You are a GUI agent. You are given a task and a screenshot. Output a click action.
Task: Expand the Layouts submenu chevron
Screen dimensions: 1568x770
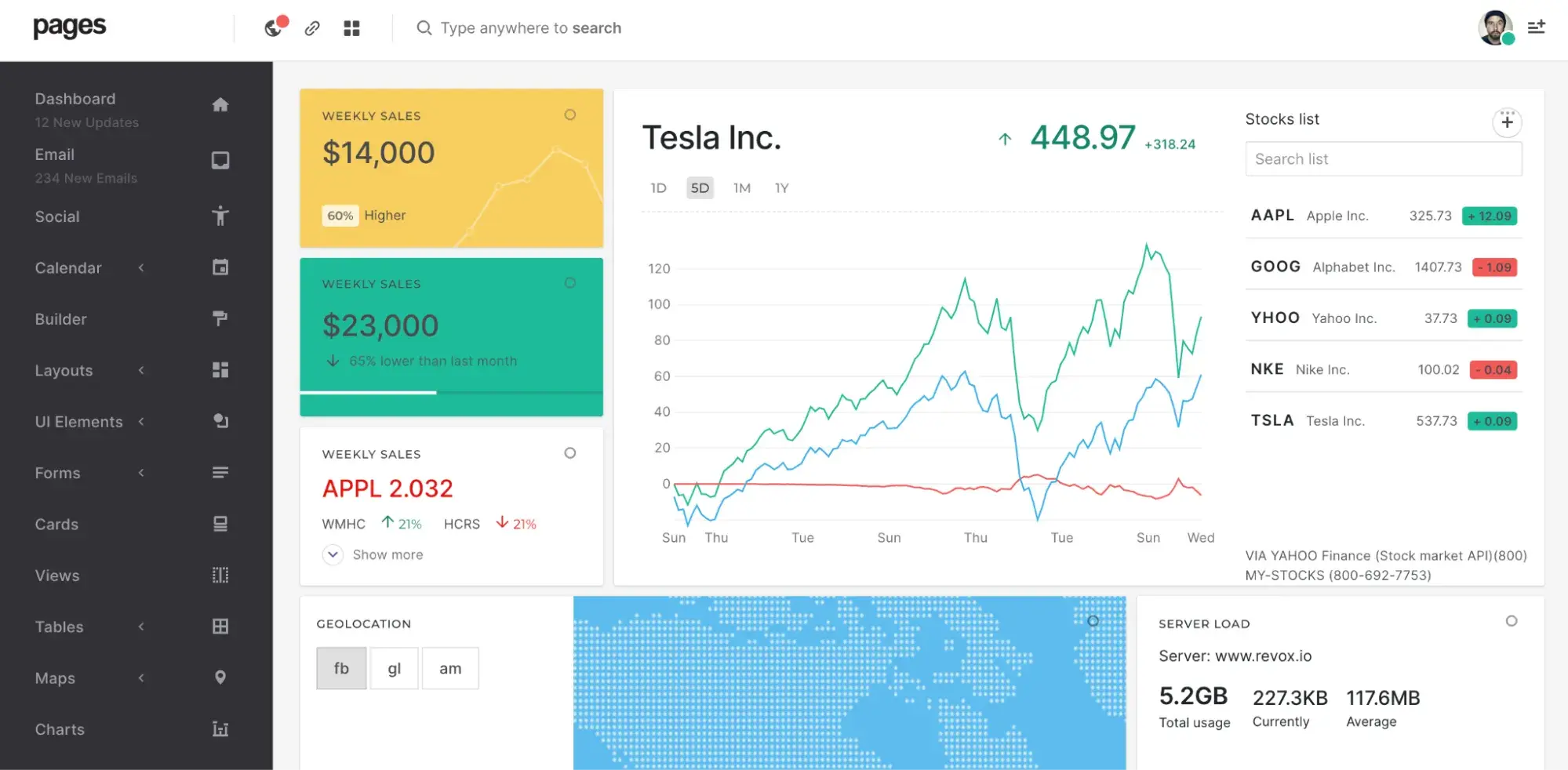pyautogui.click(x=141, y=370)
